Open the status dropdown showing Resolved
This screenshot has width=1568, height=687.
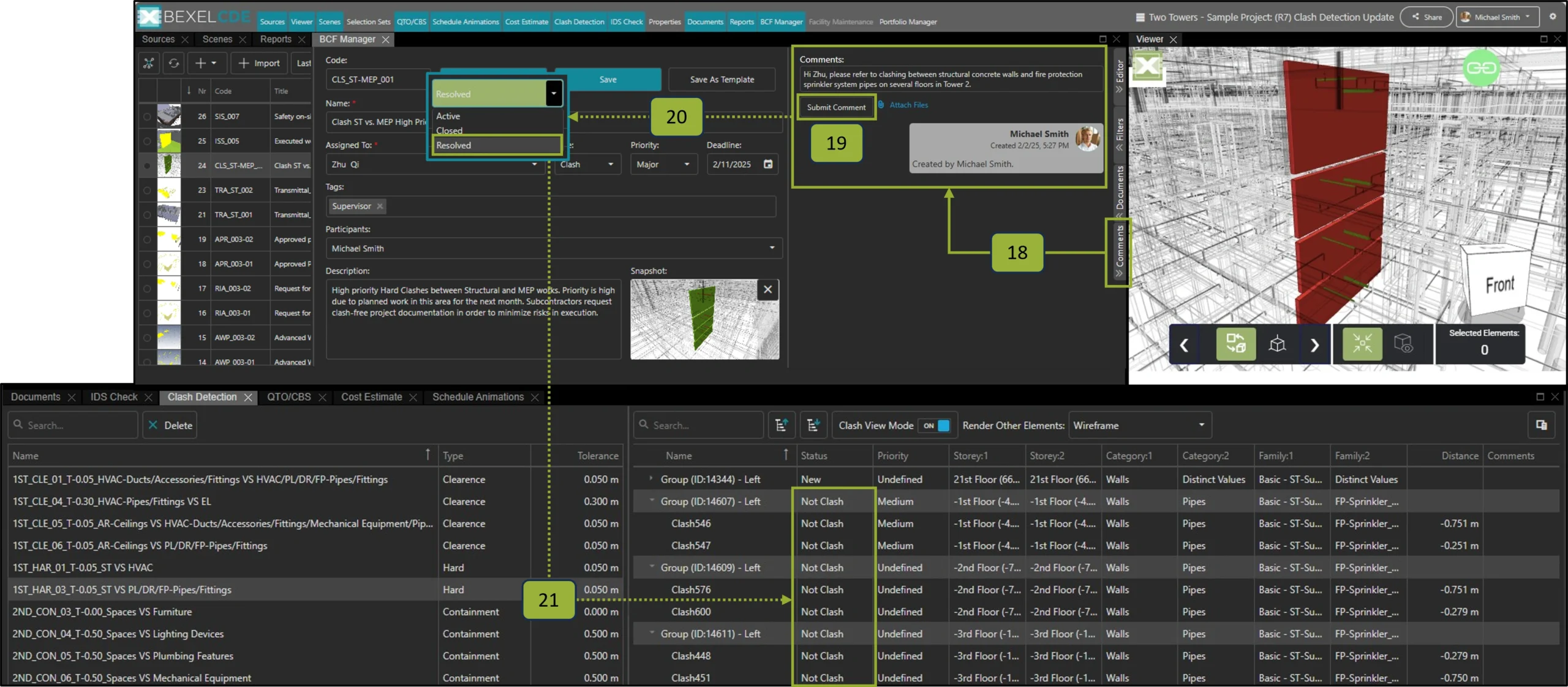click(497, 94)
